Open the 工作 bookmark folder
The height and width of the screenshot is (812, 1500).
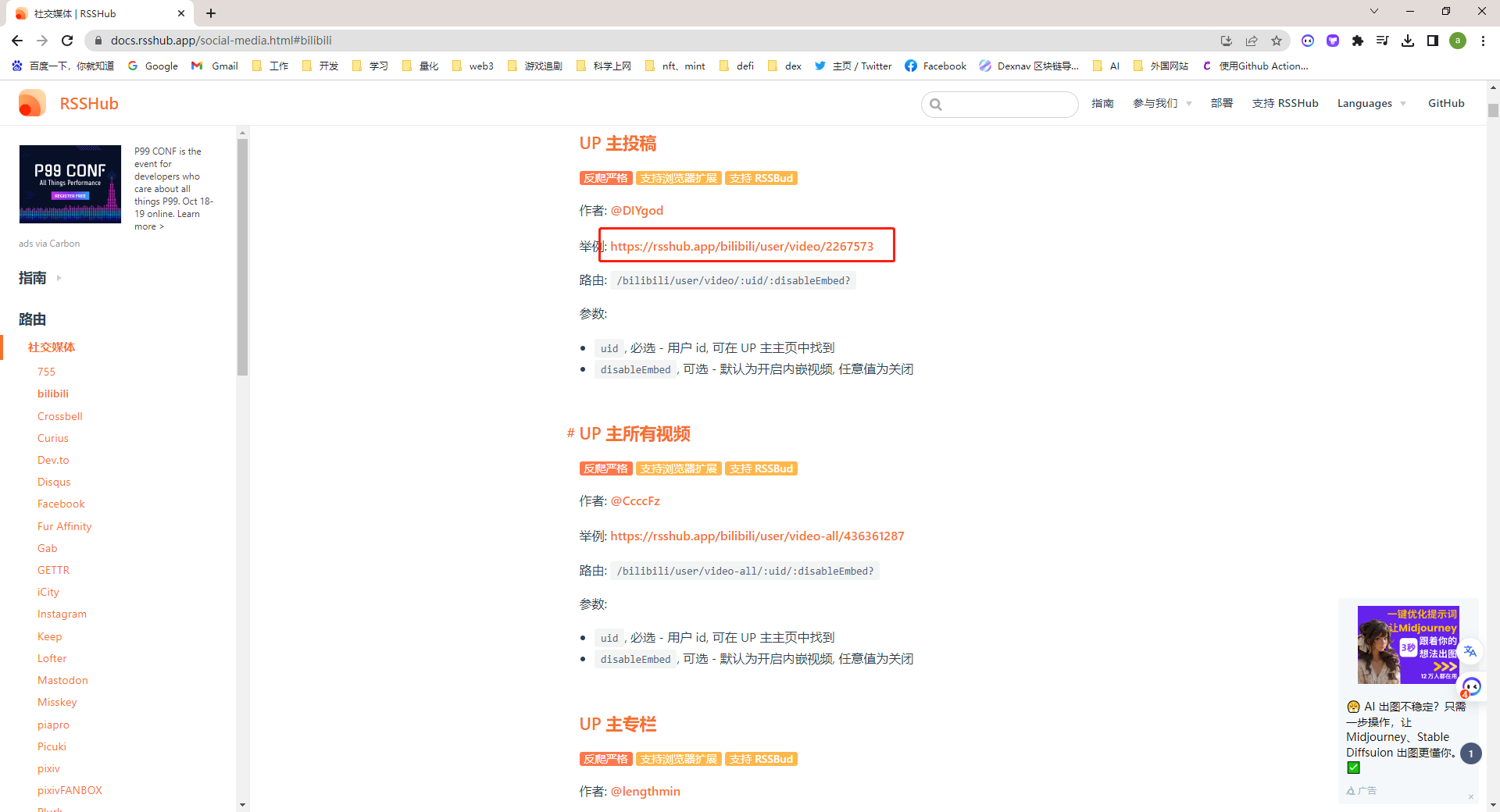pyautogui.click(x=271, y=66)
